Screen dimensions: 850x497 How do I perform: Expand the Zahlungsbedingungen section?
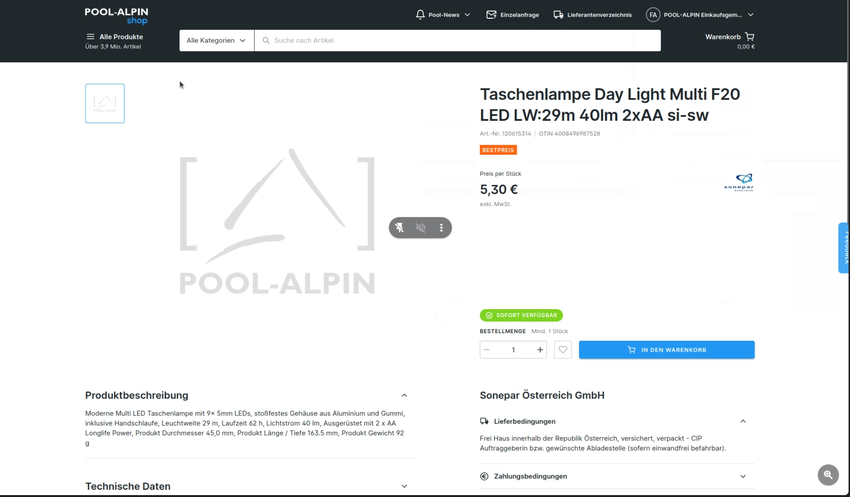tap(743, 476)
